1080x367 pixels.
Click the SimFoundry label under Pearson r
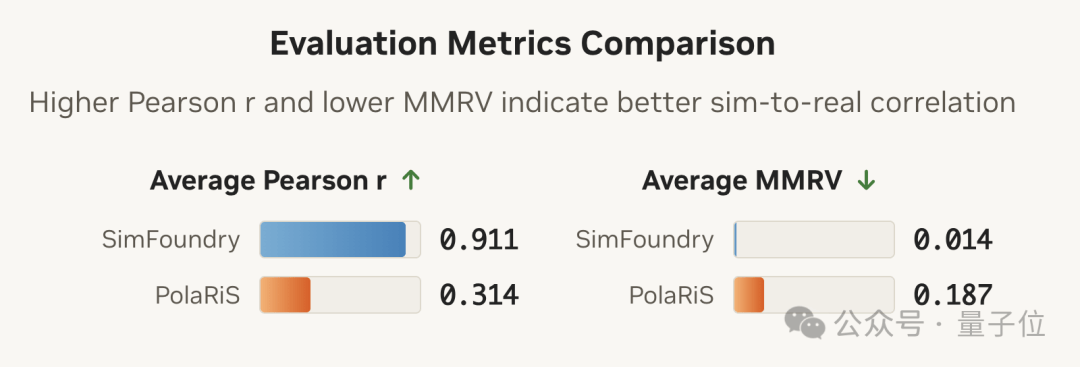pyautogui.click(x=171, y=240)
